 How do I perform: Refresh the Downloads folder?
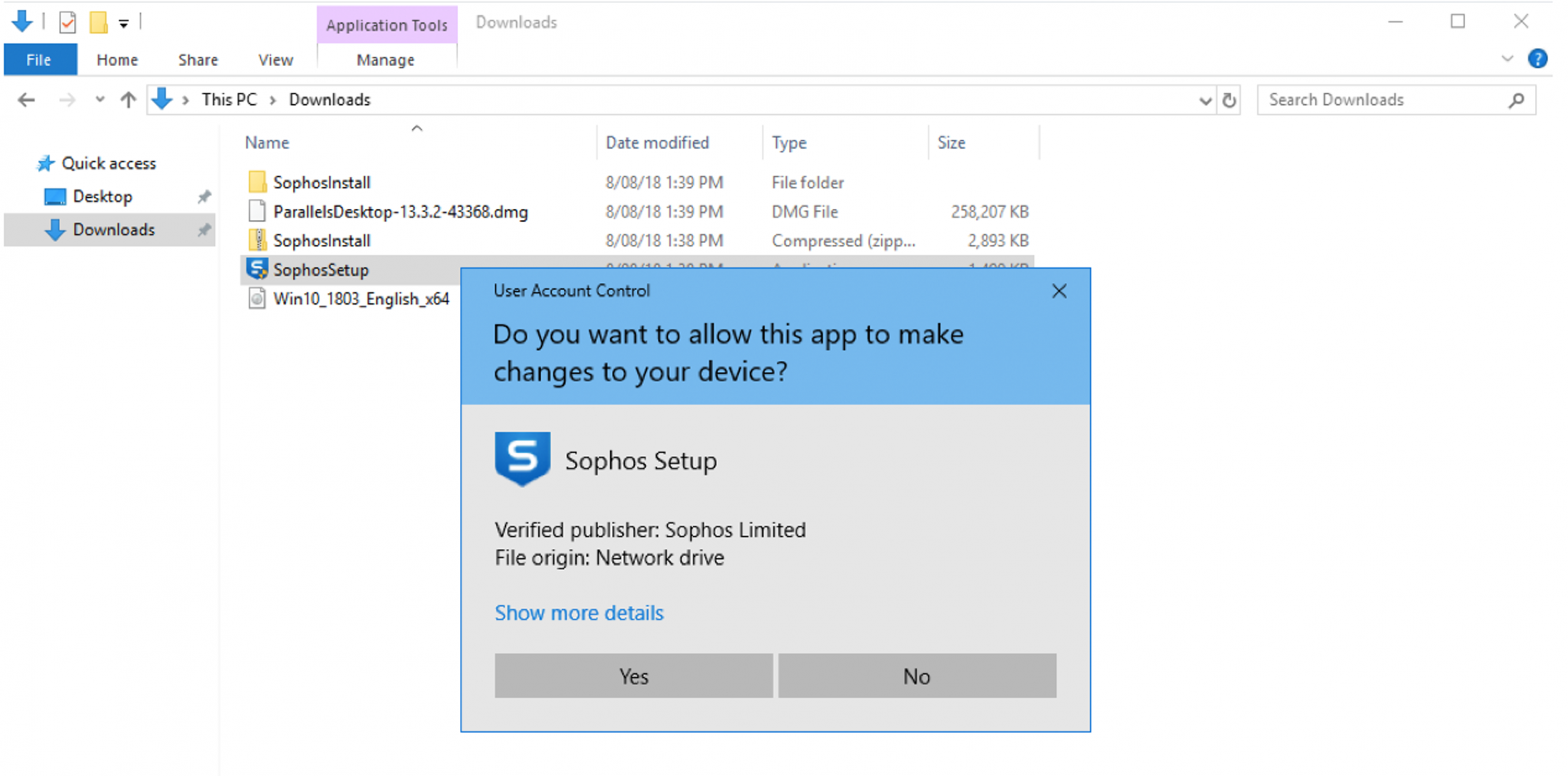[x=1229, y=100]
